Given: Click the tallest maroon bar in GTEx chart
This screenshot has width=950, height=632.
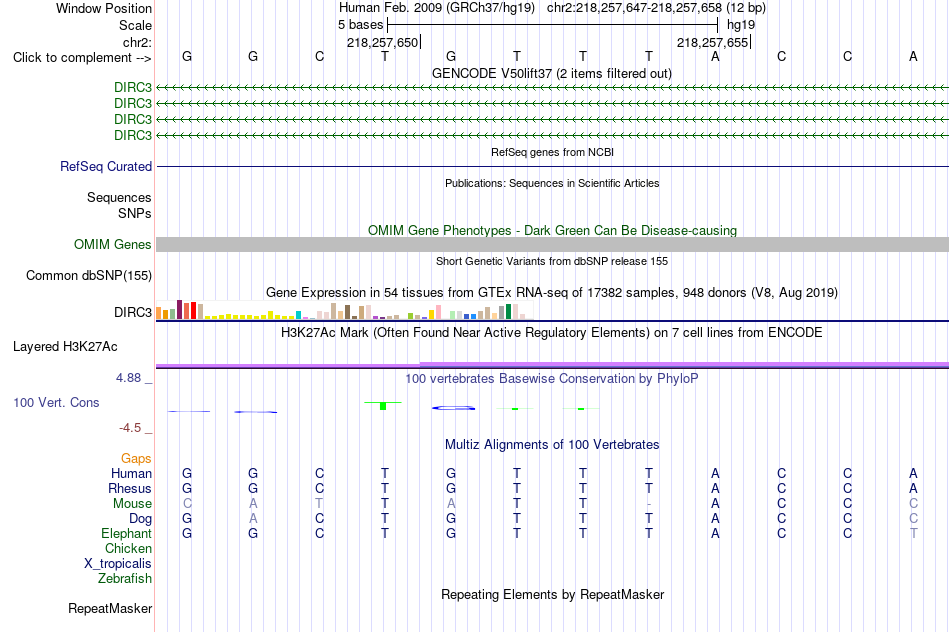Looking at the screenshot, I should pyautogui.click(x=179, y=310).
